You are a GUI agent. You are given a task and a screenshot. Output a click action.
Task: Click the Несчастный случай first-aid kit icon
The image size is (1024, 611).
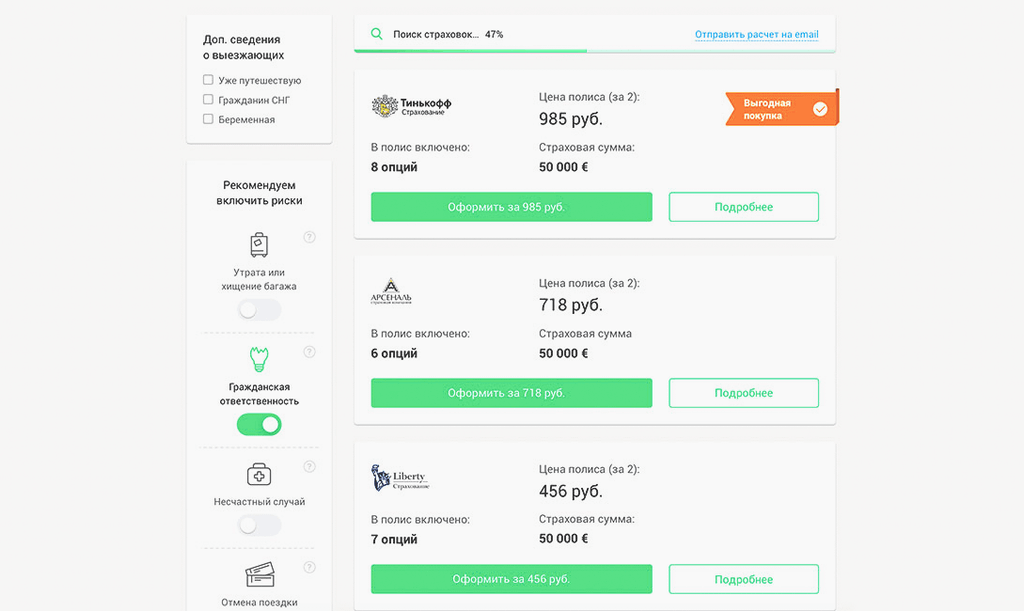coord(259,475)
